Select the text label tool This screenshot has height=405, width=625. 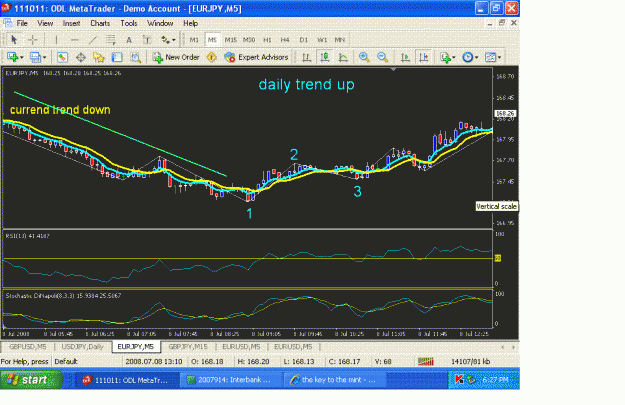tap(147, 39)
